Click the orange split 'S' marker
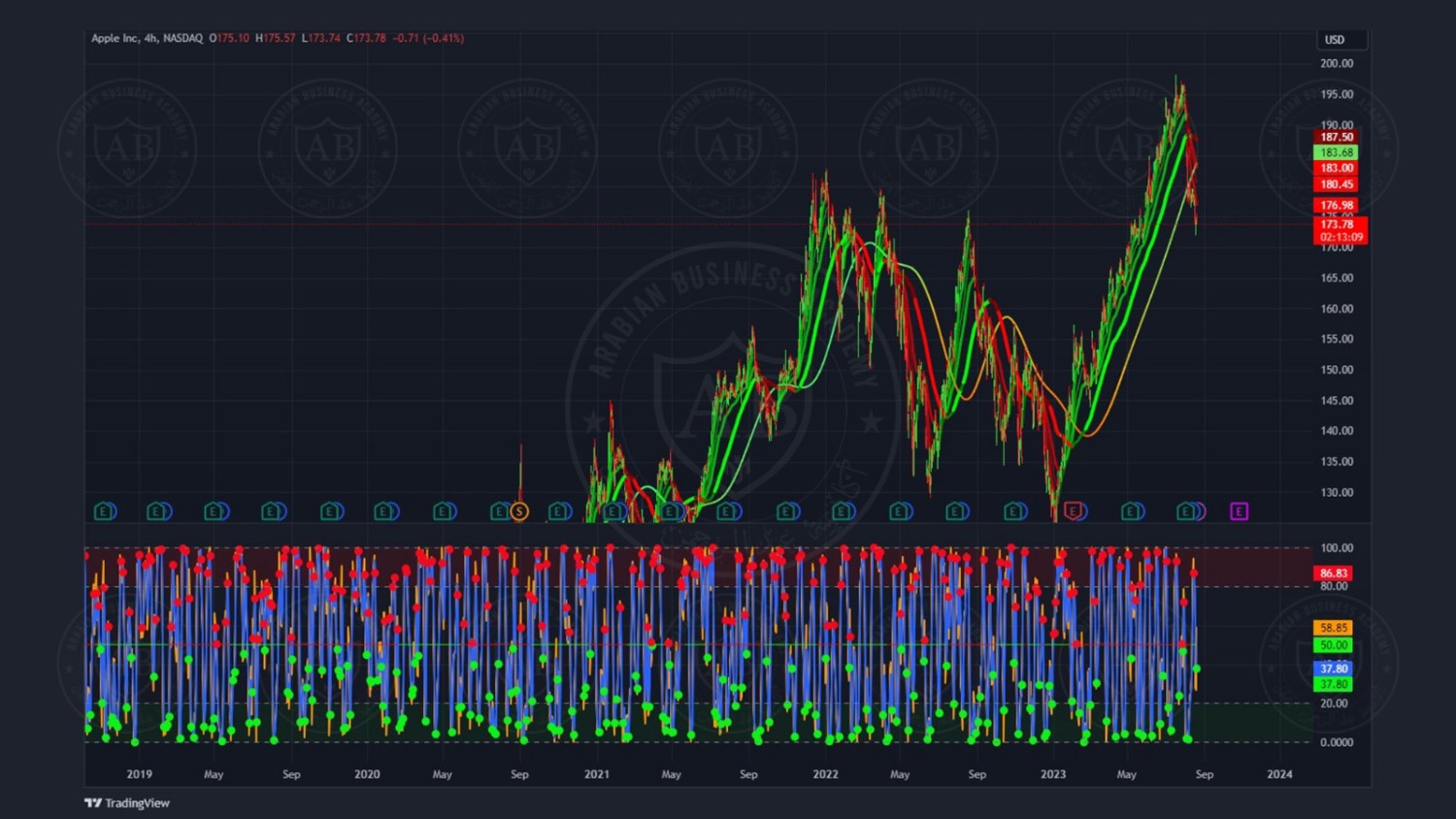This screenshot has height=819, width=1456. [519, 511]
